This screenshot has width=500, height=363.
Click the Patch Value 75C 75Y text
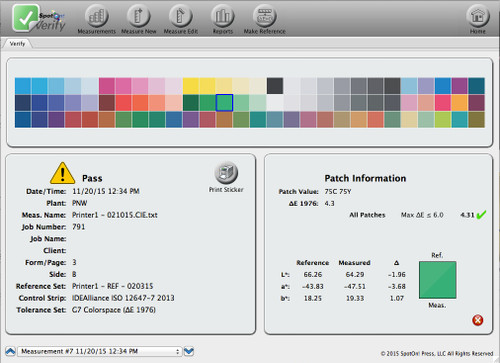click(x=338, y=192)
